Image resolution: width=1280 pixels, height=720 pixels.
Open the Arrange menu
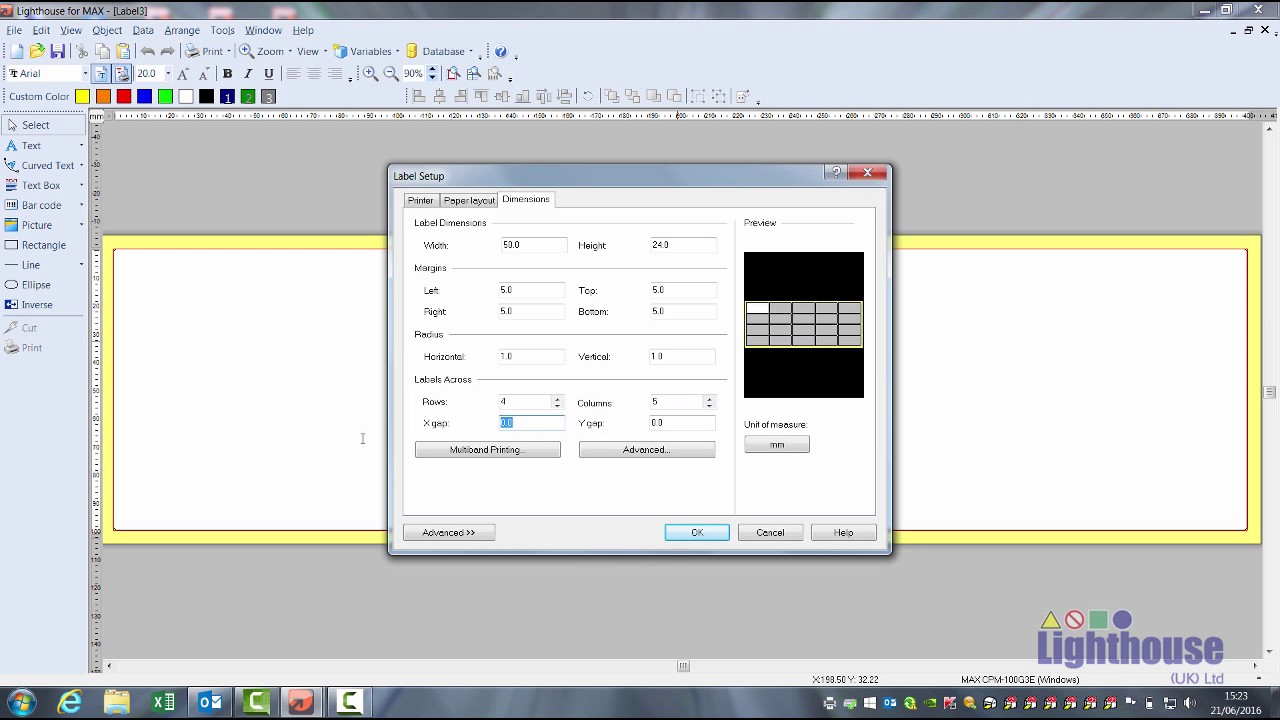[x=182, y=30]
